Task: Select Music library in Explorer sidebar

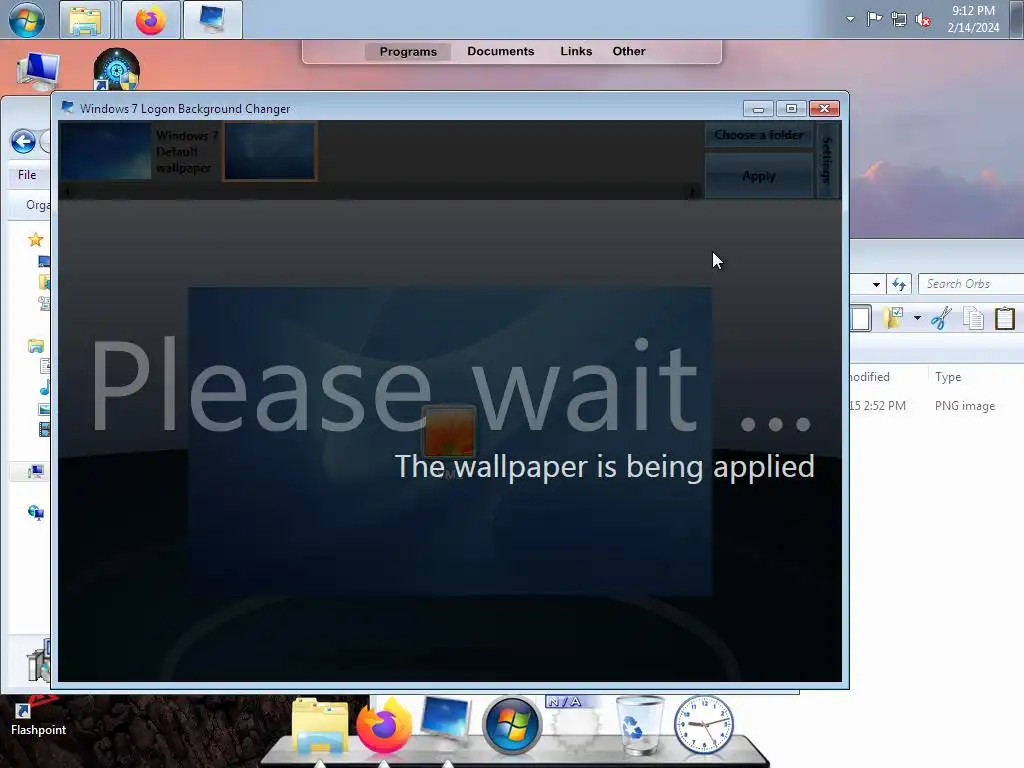Action: pos(45,389)
